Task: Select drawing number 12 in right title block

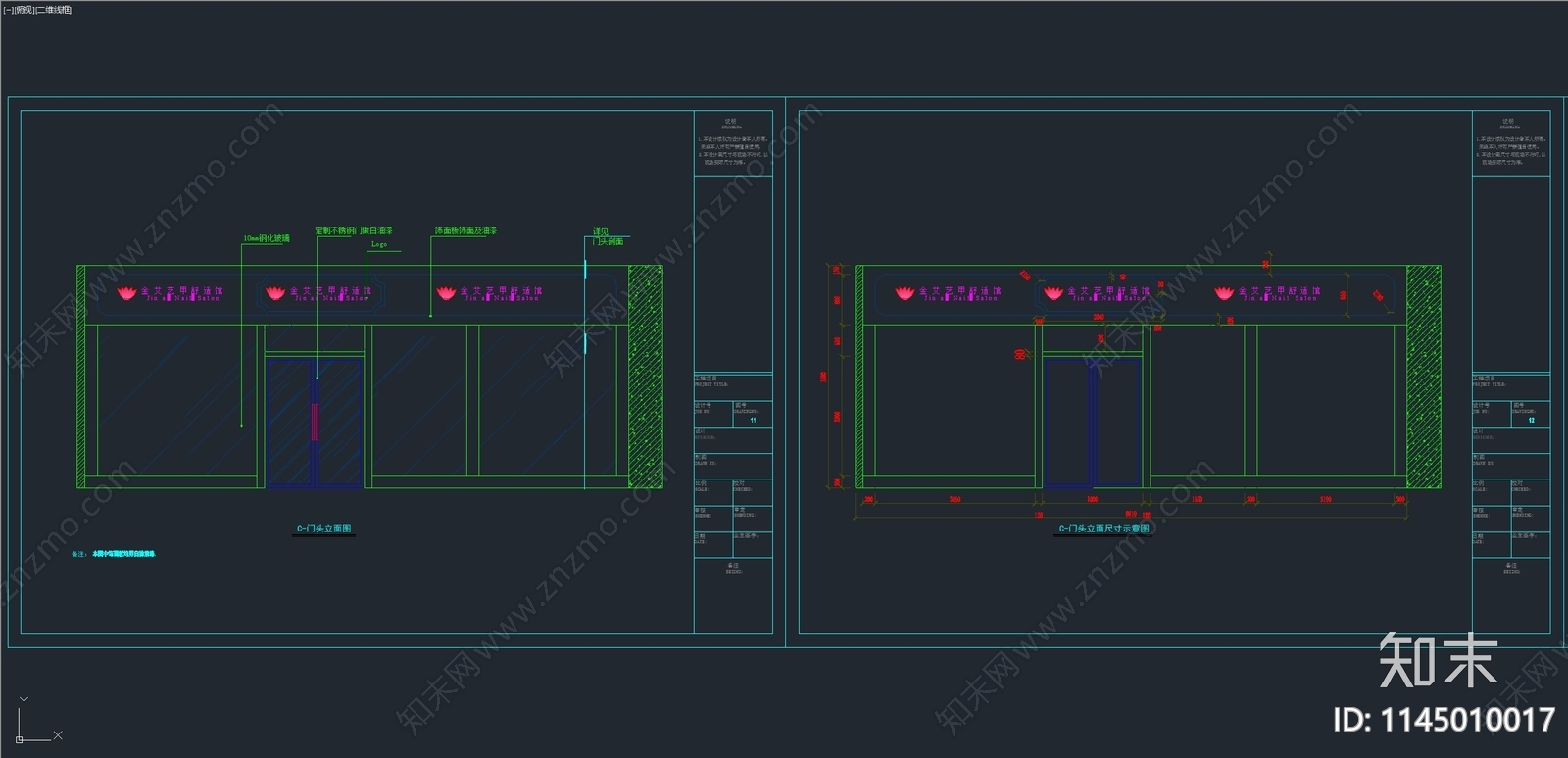Action: pyautogui.click(x=1531, y=420)
